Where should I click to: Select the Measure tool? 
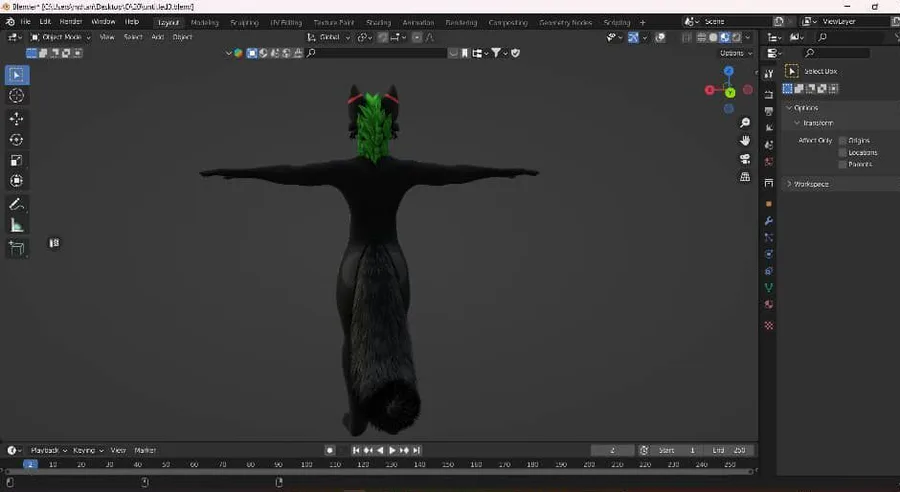pos(17,226)
